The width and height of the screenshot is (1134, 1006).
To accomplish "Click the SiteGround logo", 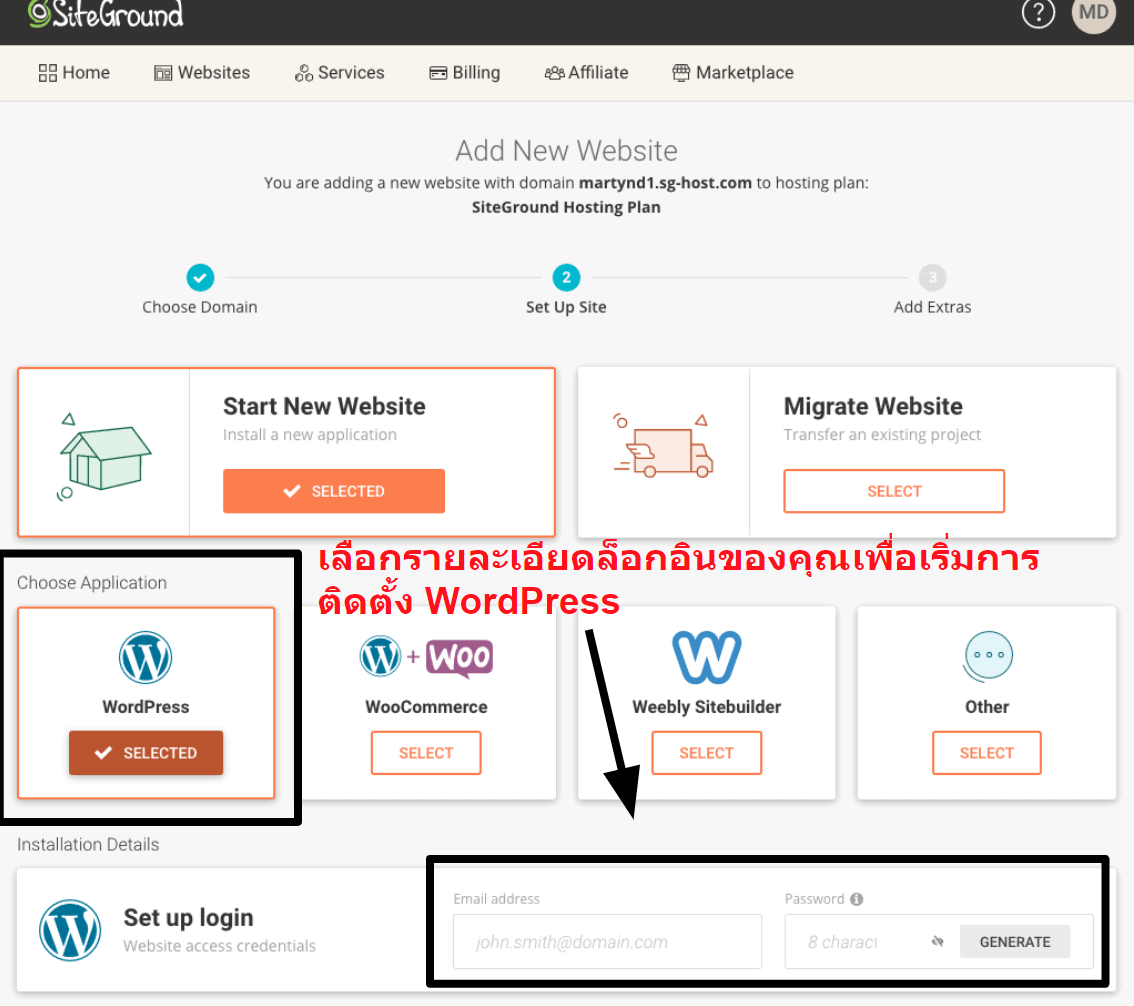I will (x=106, y=13).
